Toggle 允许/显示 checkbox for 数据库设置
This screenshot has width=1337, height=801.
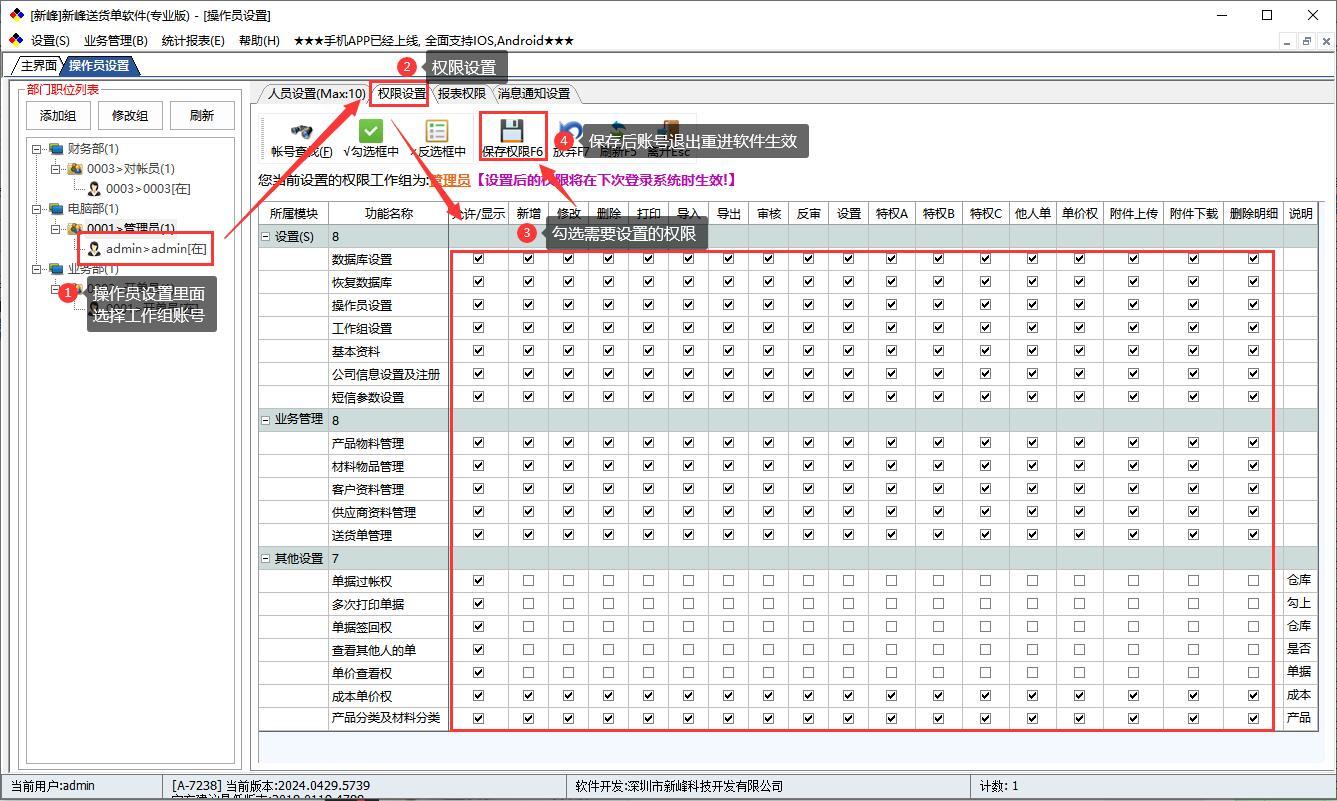tap(478, 258)
